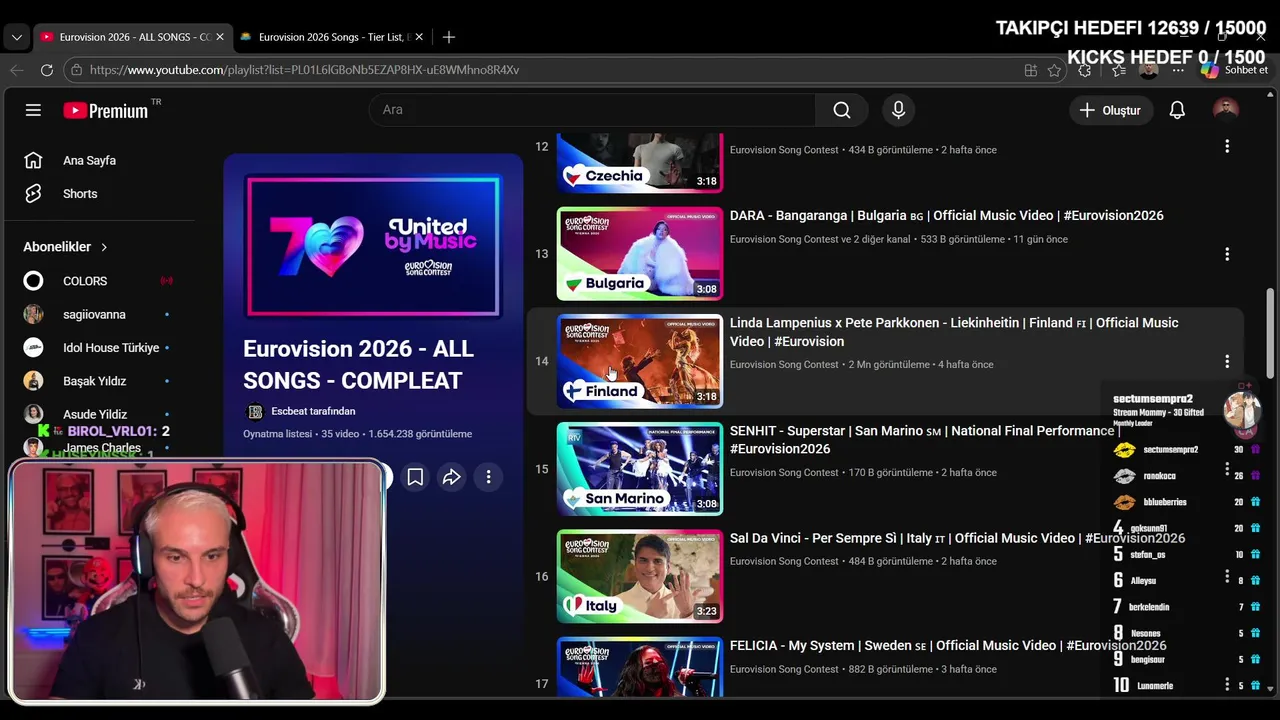
Task: Click the United by Music playlist cover
Action: (373, 247)
